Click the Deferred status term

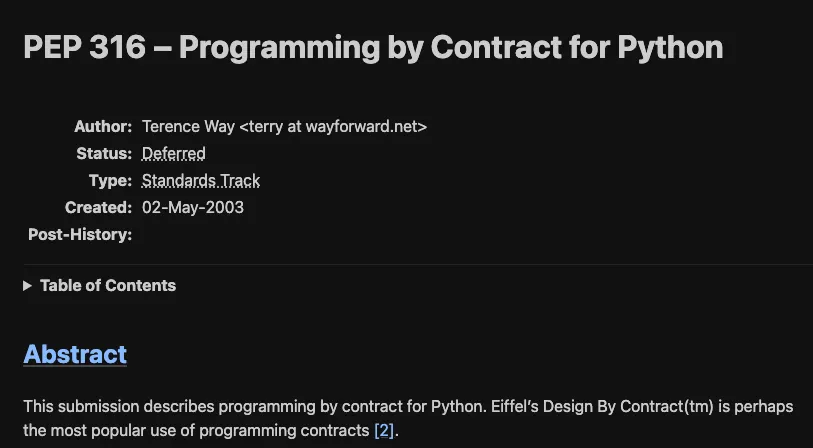[174, 153]
